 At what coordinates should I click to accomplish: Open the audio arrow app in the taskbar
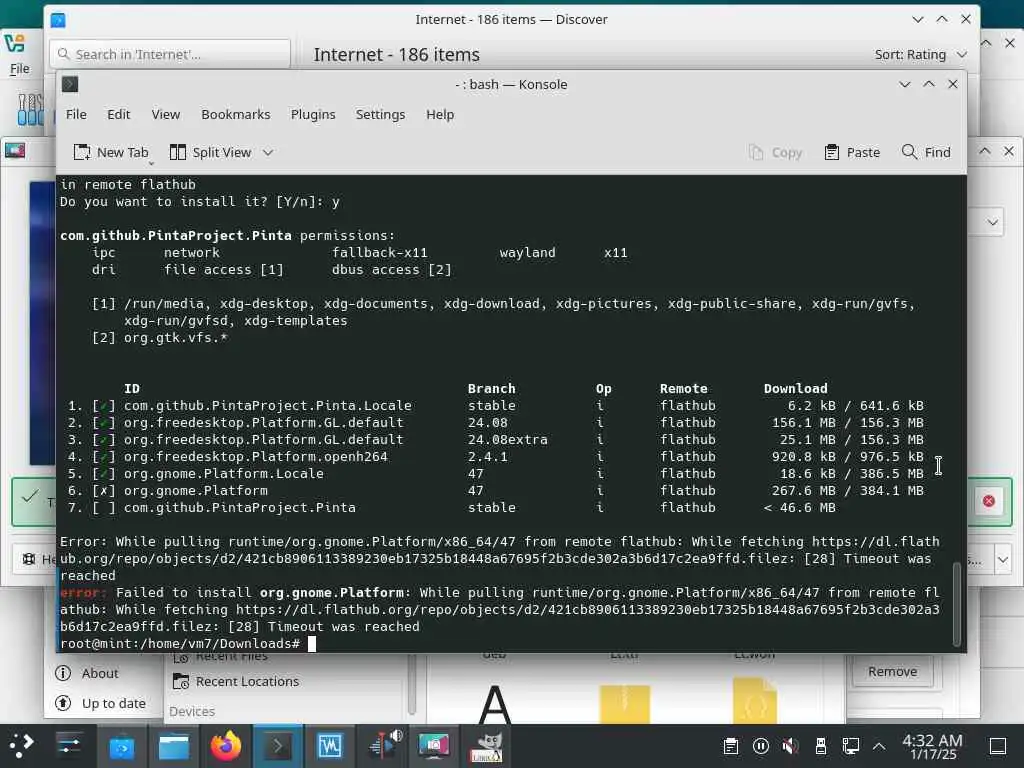[x=385, y=746]
